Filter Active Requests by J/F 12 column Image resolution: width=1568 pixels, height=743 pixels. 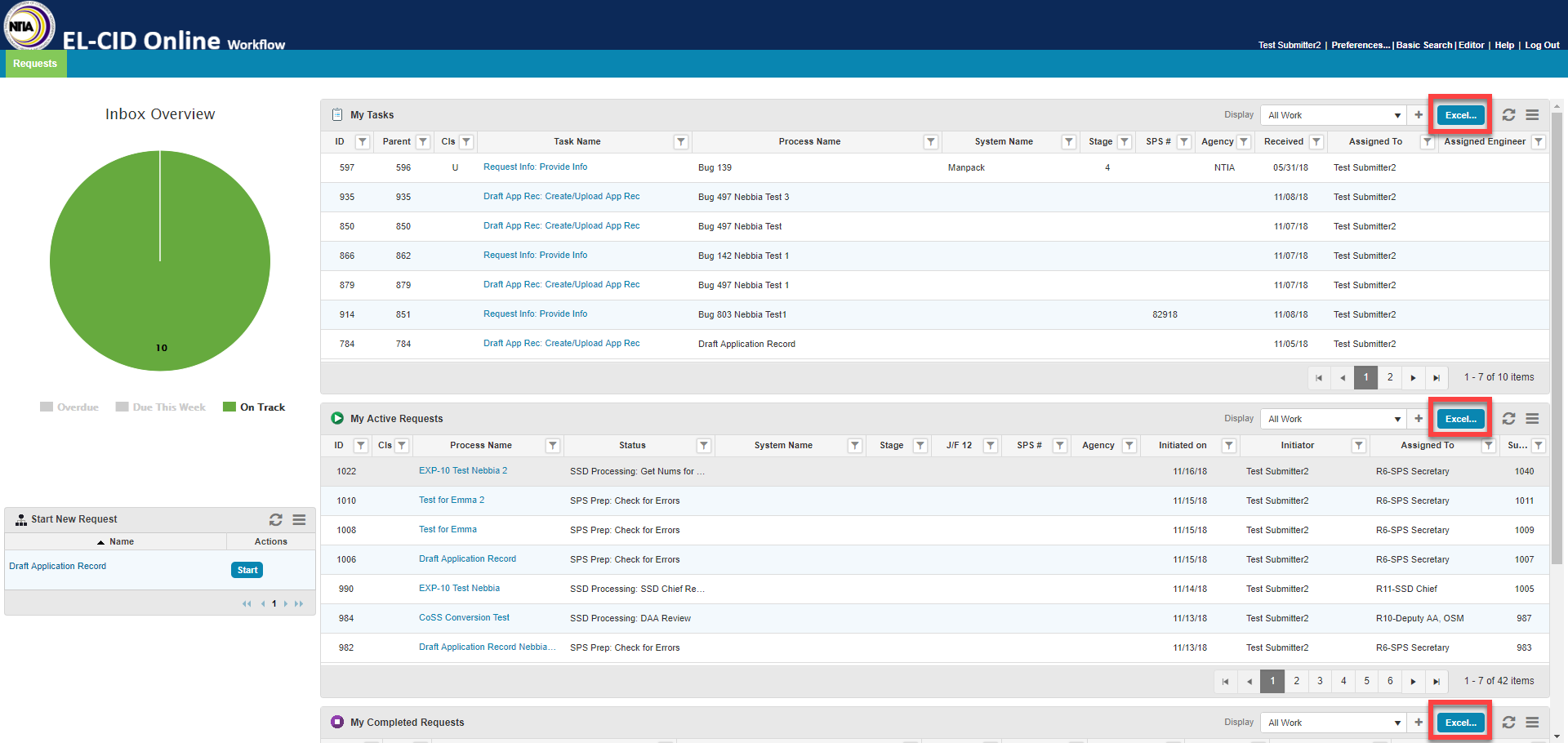pyautogui.click(x=991, y=446)
